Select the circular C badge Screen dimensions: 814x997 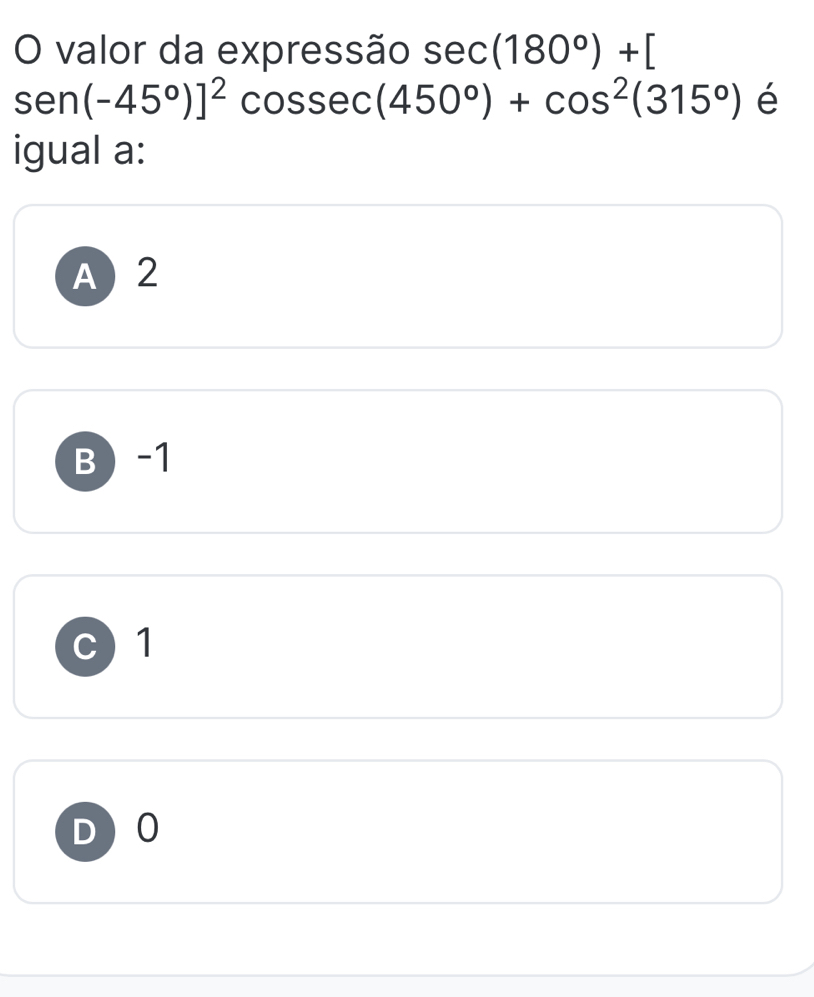click(85, 646)
